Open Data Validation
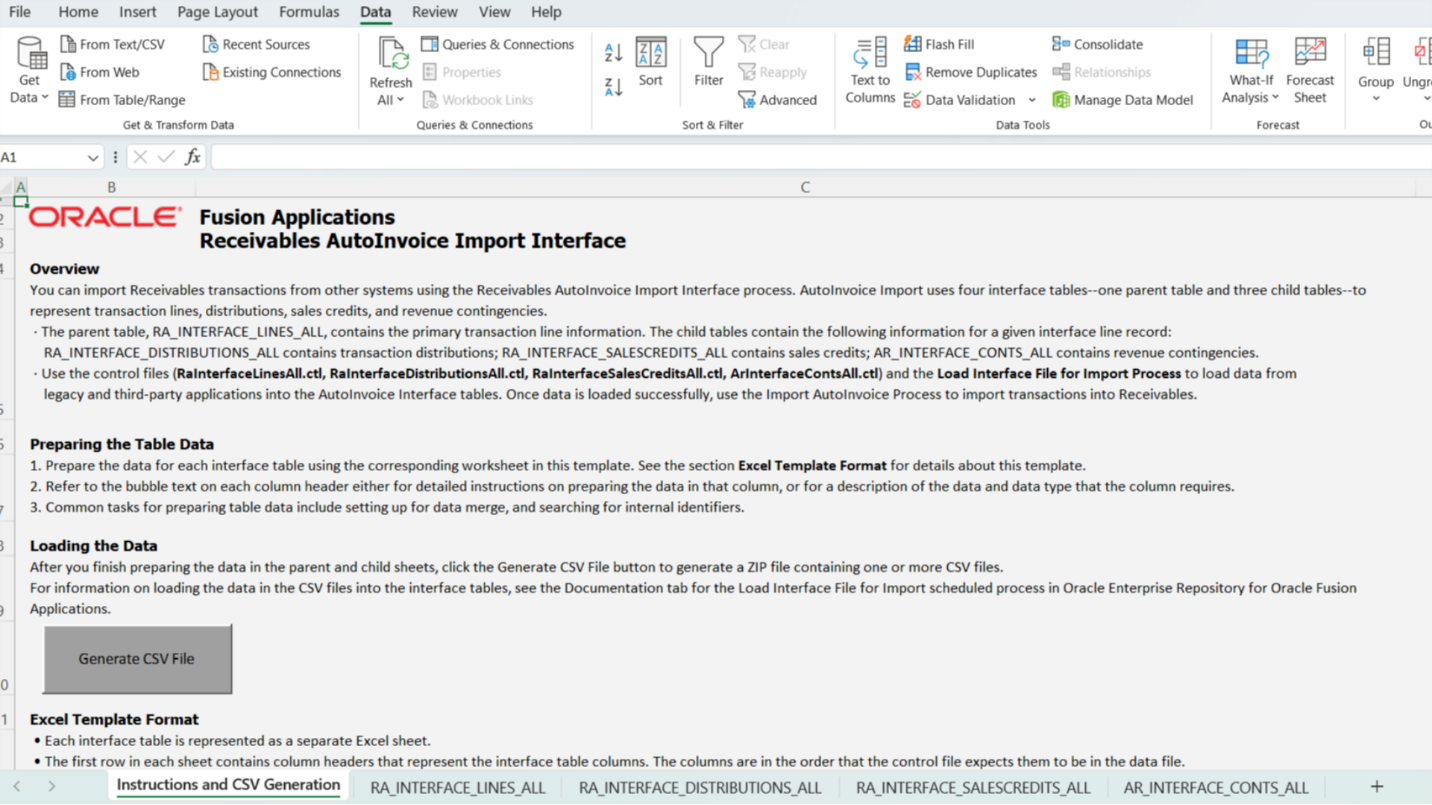The height and width of the screenshot is (805, 1432). pyautogui.click(x=960, y=100)
